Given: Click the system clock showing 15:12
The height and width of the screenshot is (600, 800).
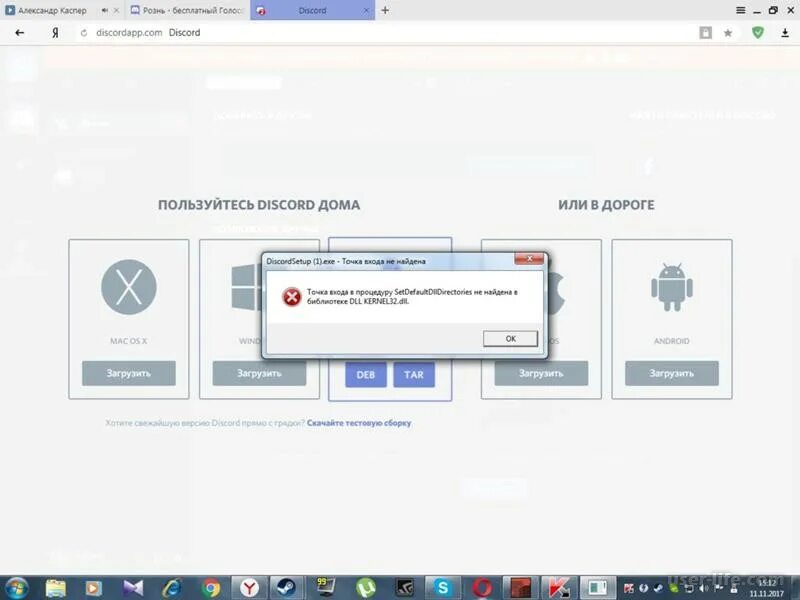Looking at the screenshot, I should 766,588.
